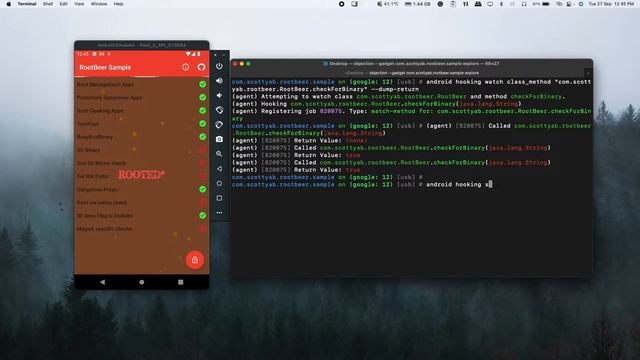Open the Bluetooth menu bar icon
Image resolution: width=640 pixels, height=360 pixels.
[501, 4]
